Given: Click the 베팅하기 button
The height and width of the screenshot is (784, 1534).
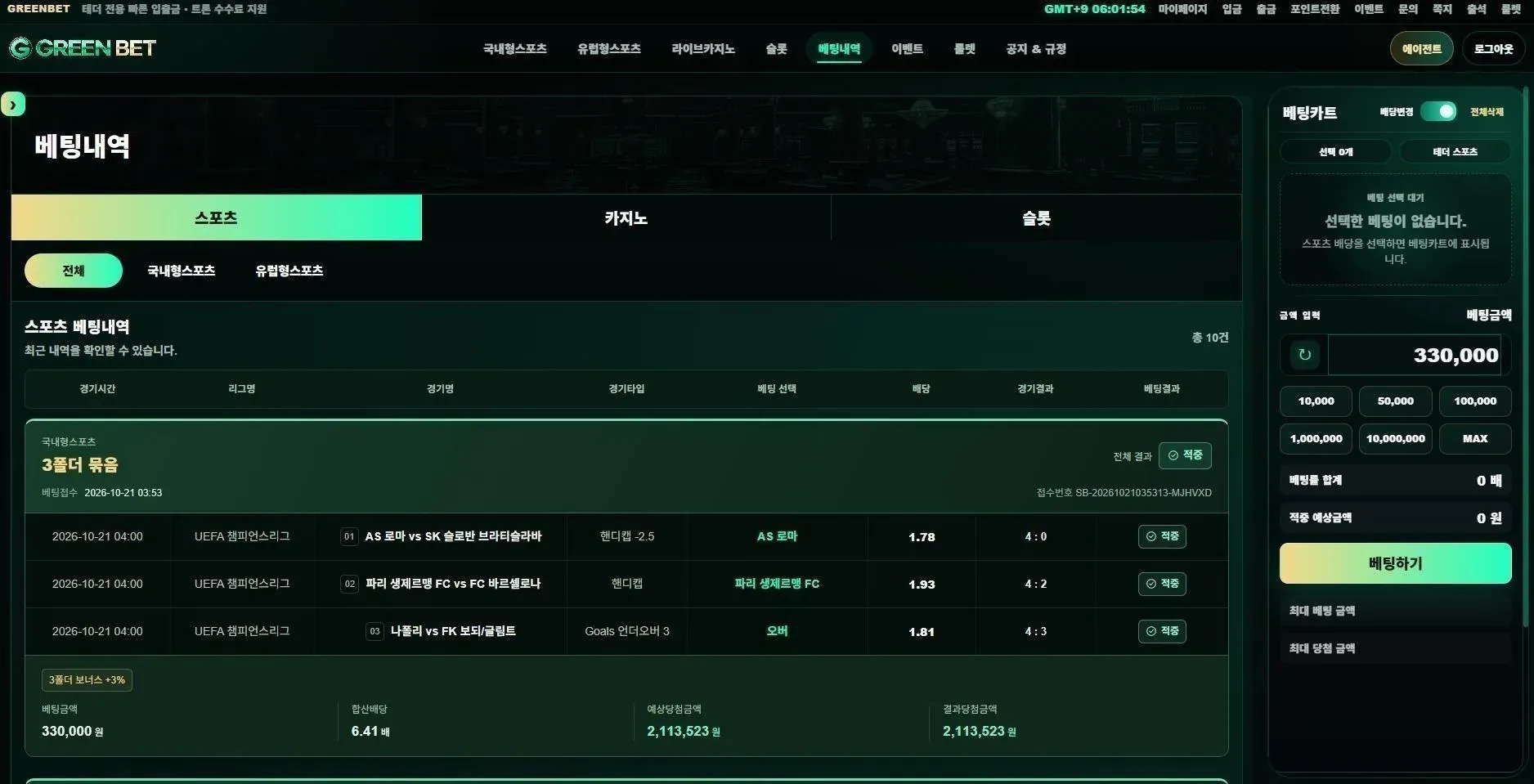Looking at the screenshot, I should (1395, 563).
